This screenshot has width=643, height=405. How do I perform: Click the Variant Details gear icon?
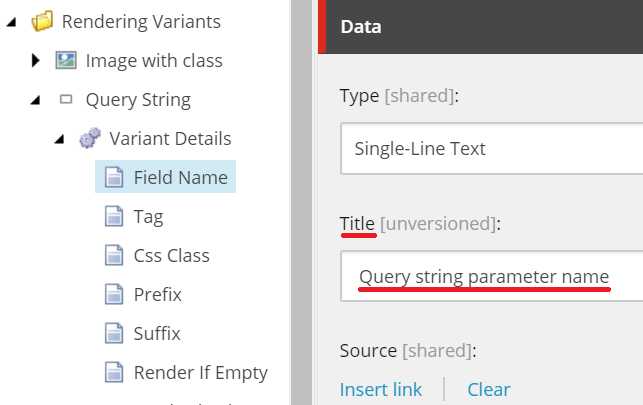tap(90, 138)
